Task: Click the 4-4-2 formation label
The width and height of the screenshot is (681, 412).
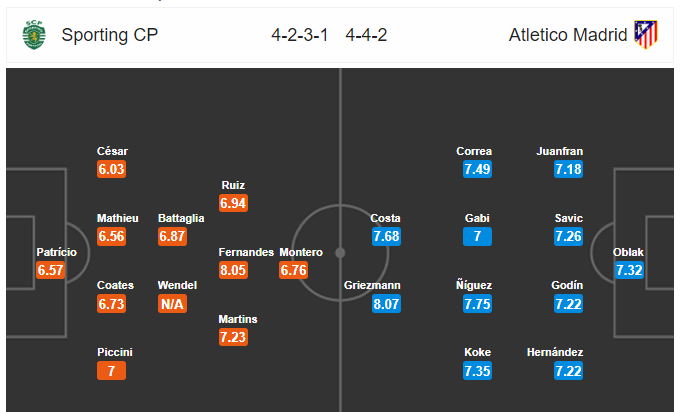Action: click(x=366, y=35)
